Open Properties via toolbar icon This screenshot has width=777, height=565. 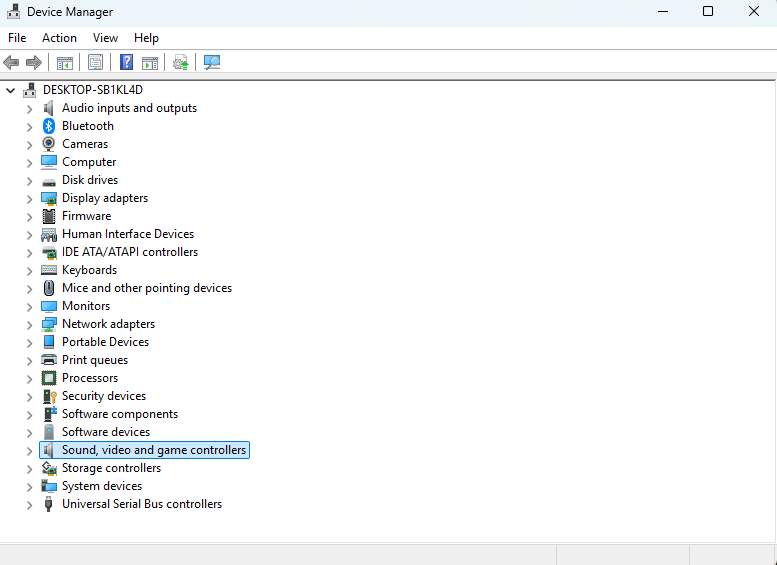point(95,62)
